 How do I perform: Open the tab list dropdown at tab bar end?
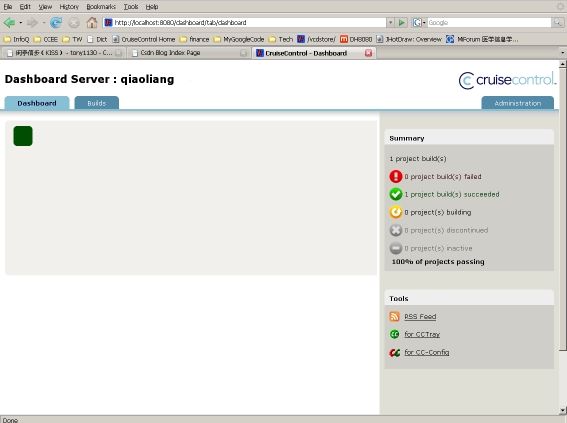tap(563, 53)
